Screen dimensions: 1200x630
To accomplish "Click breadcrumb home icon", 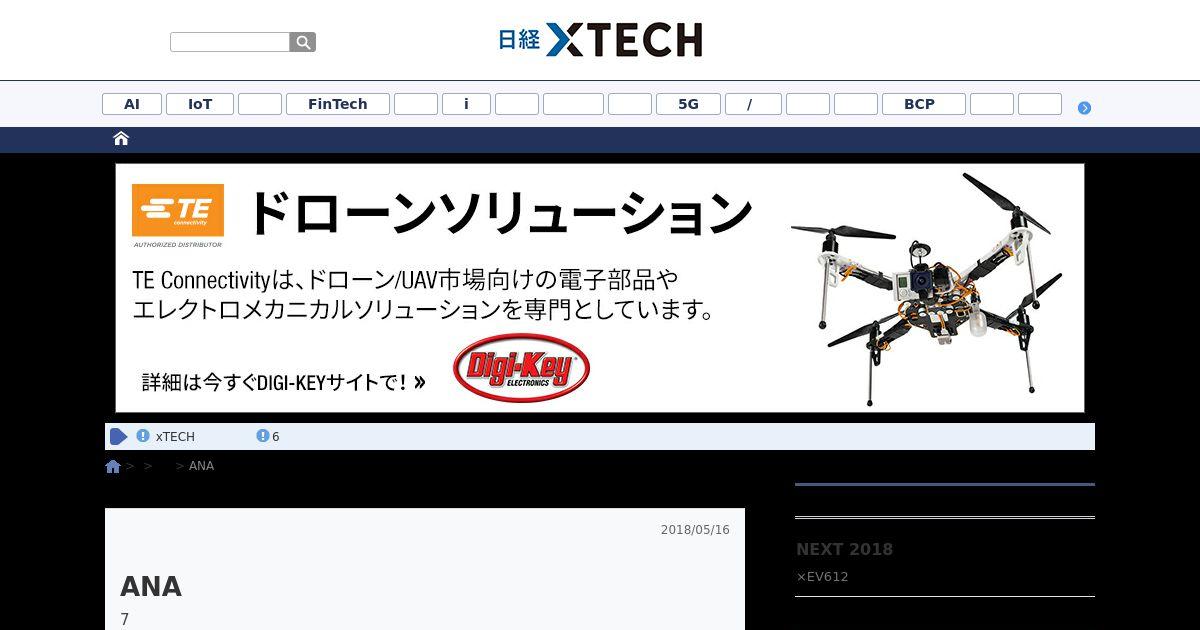I will pyautogui.click(x=113, y=466).
